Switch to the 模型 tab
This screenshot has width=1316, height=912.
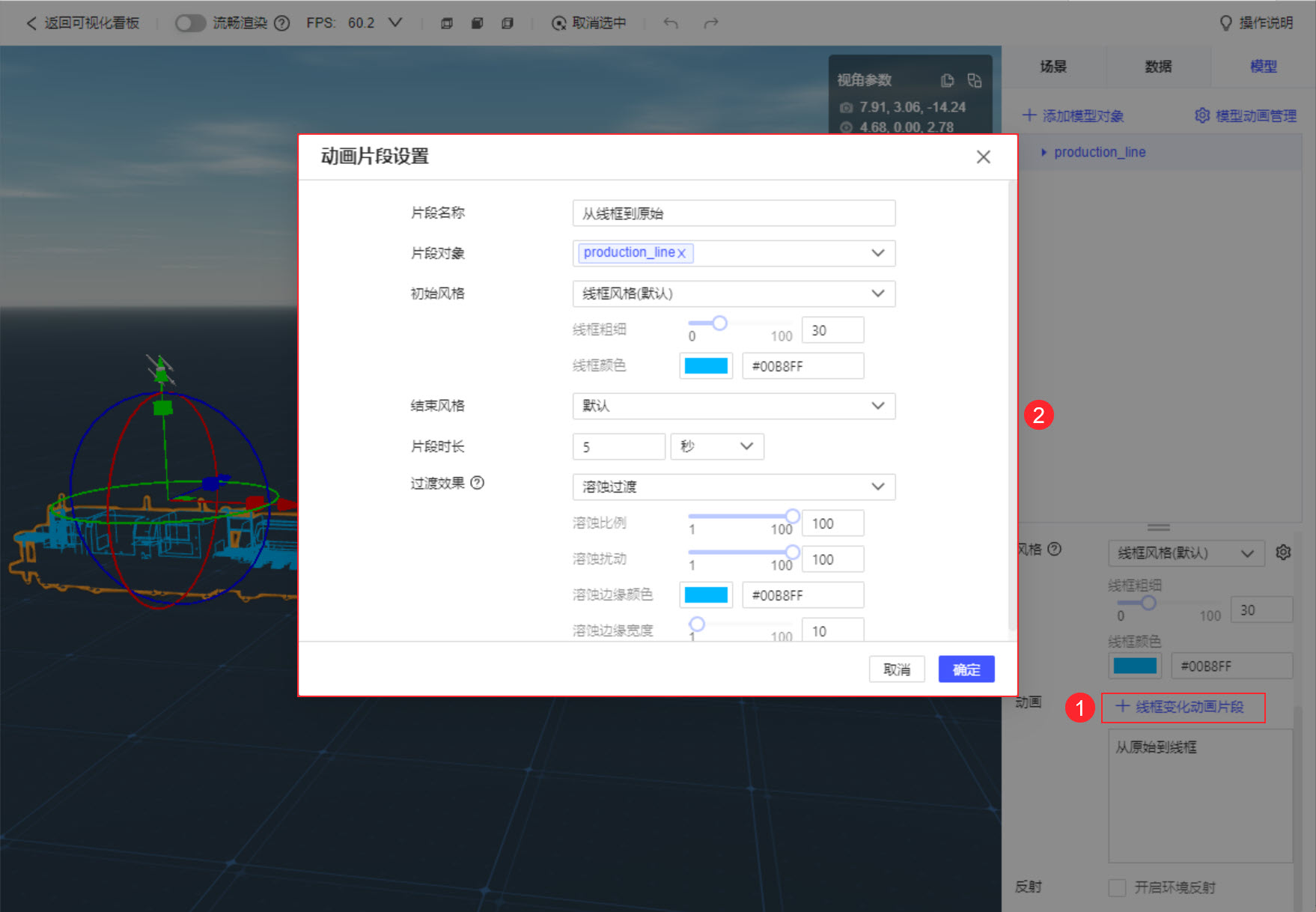click(x=1264, y=67)
